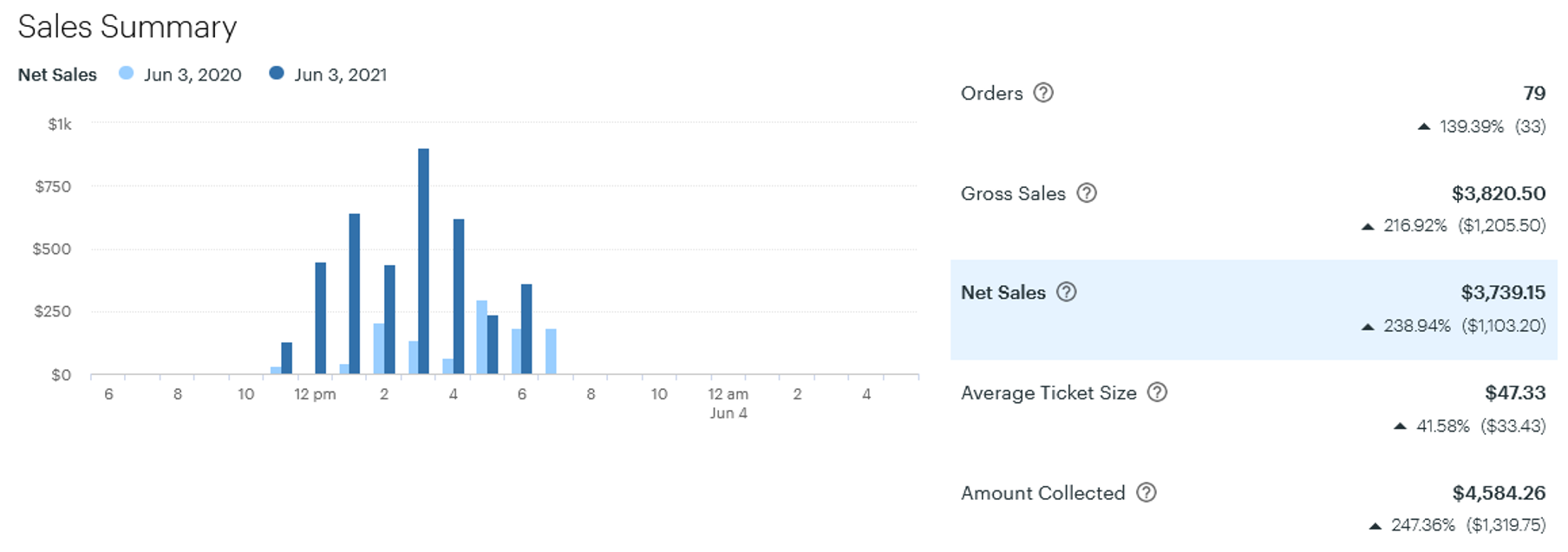This screenshot has width=1568, height=552.
Task: Click the light blue Jun 3, 2020 legend dot
Action: click(x=127, y=74)
